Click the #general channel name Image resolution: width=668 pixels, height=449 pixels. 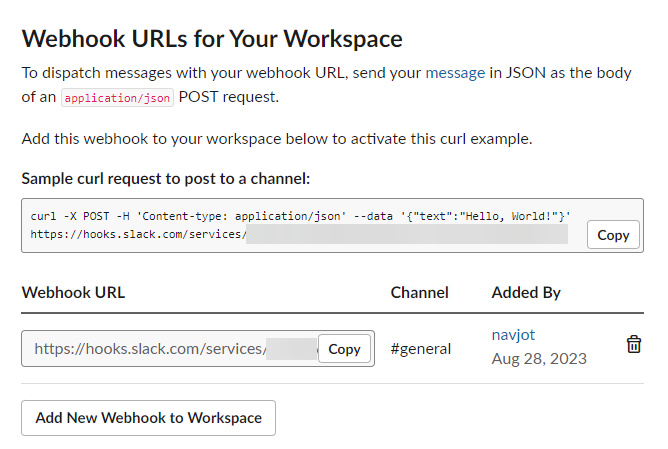pyautogui.click(x=420, y=349)
